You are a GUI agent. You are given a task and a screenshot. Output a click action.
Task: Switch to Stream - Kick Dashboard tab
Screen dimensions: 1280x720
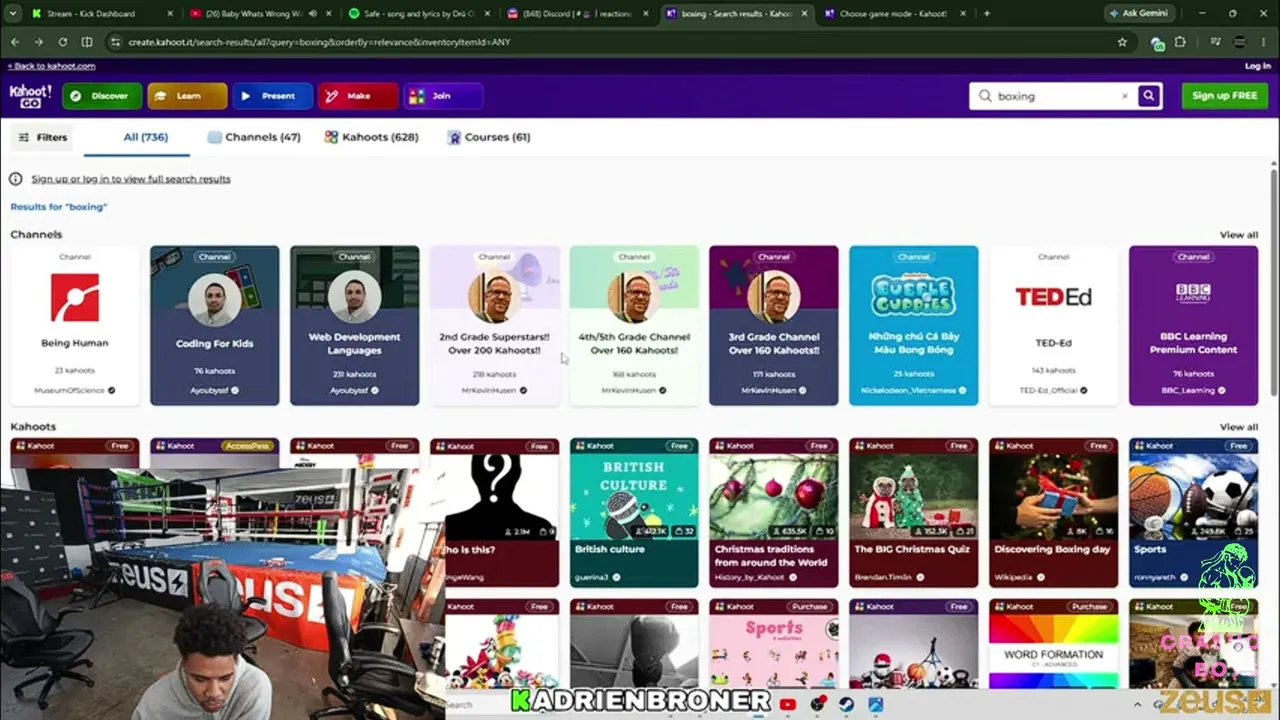coord(99,13)
